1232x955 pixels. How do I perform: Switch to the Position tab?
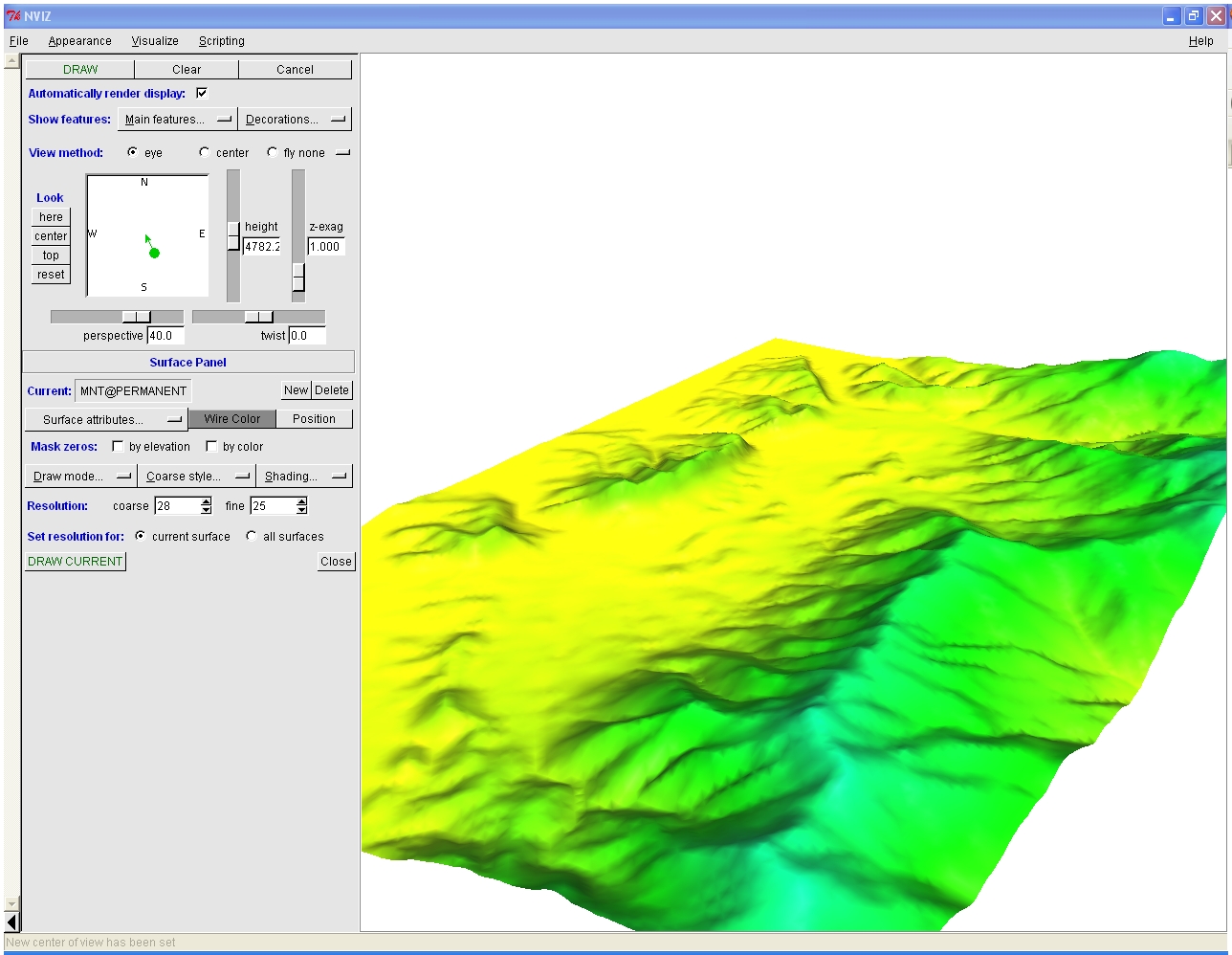314,418
